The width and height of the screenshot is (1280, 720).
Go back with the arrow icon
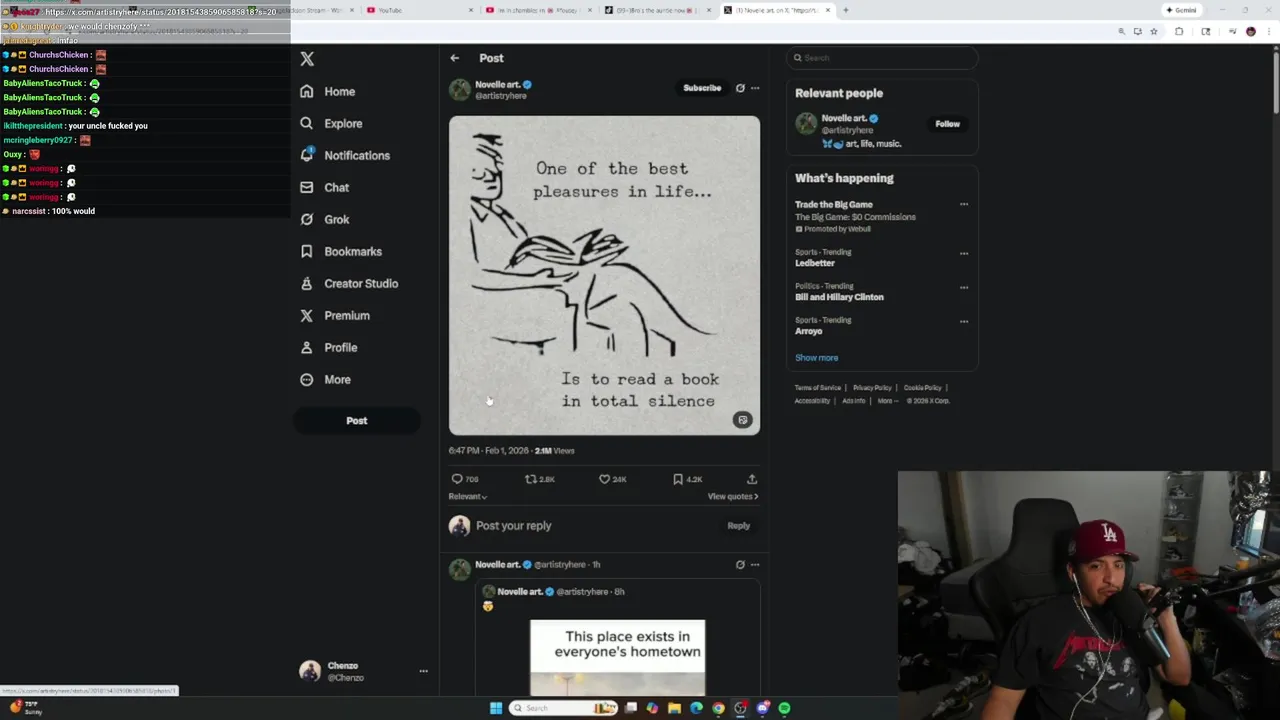pyautogui.click(x=455, y=58)
